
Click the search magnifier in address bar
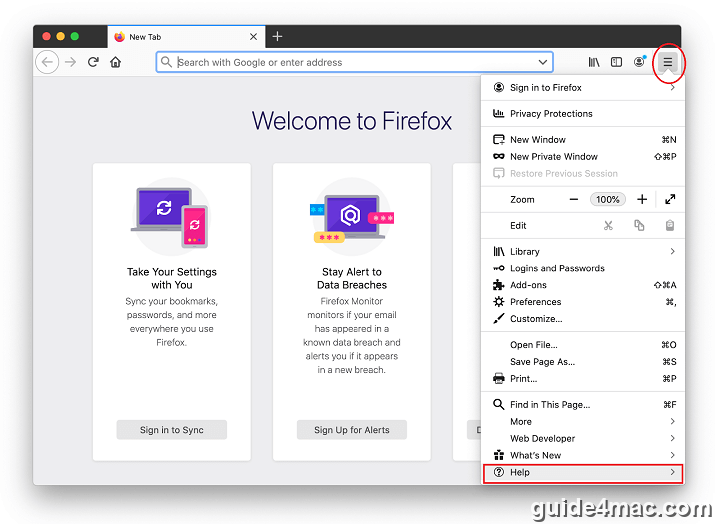(166, 62)
